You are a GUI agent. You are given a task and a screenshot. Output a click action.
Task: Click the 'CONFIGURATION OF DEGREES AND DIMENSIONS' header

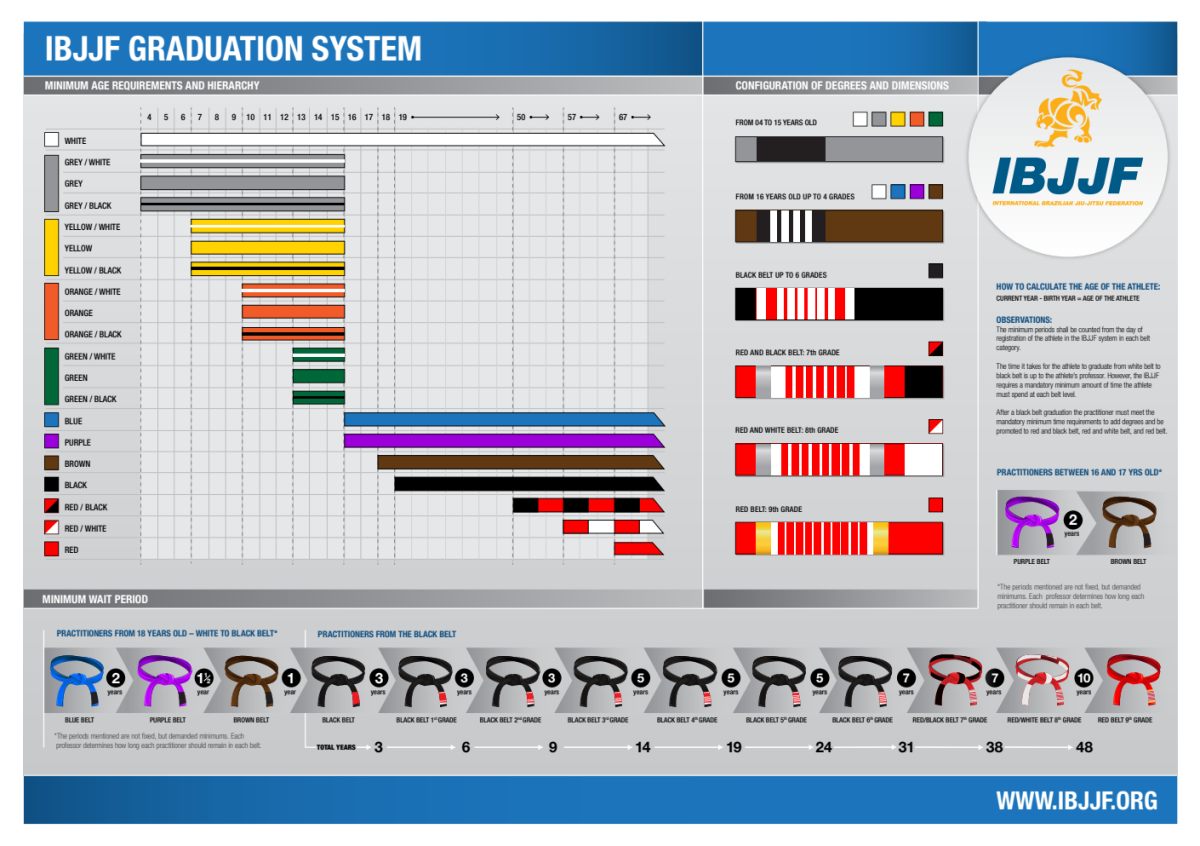pyautogui.click(x=842, y=86)
